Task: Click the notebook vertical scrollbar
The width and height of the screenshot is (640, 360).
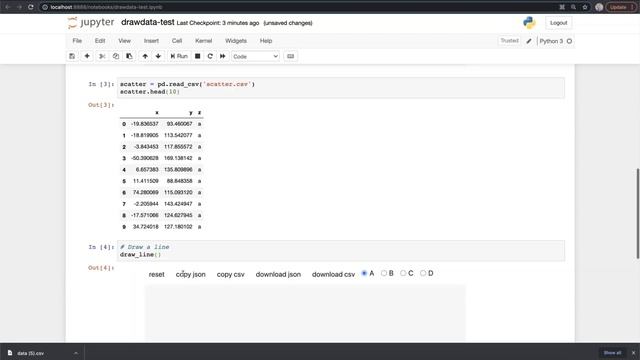Action: click(638, 213)
